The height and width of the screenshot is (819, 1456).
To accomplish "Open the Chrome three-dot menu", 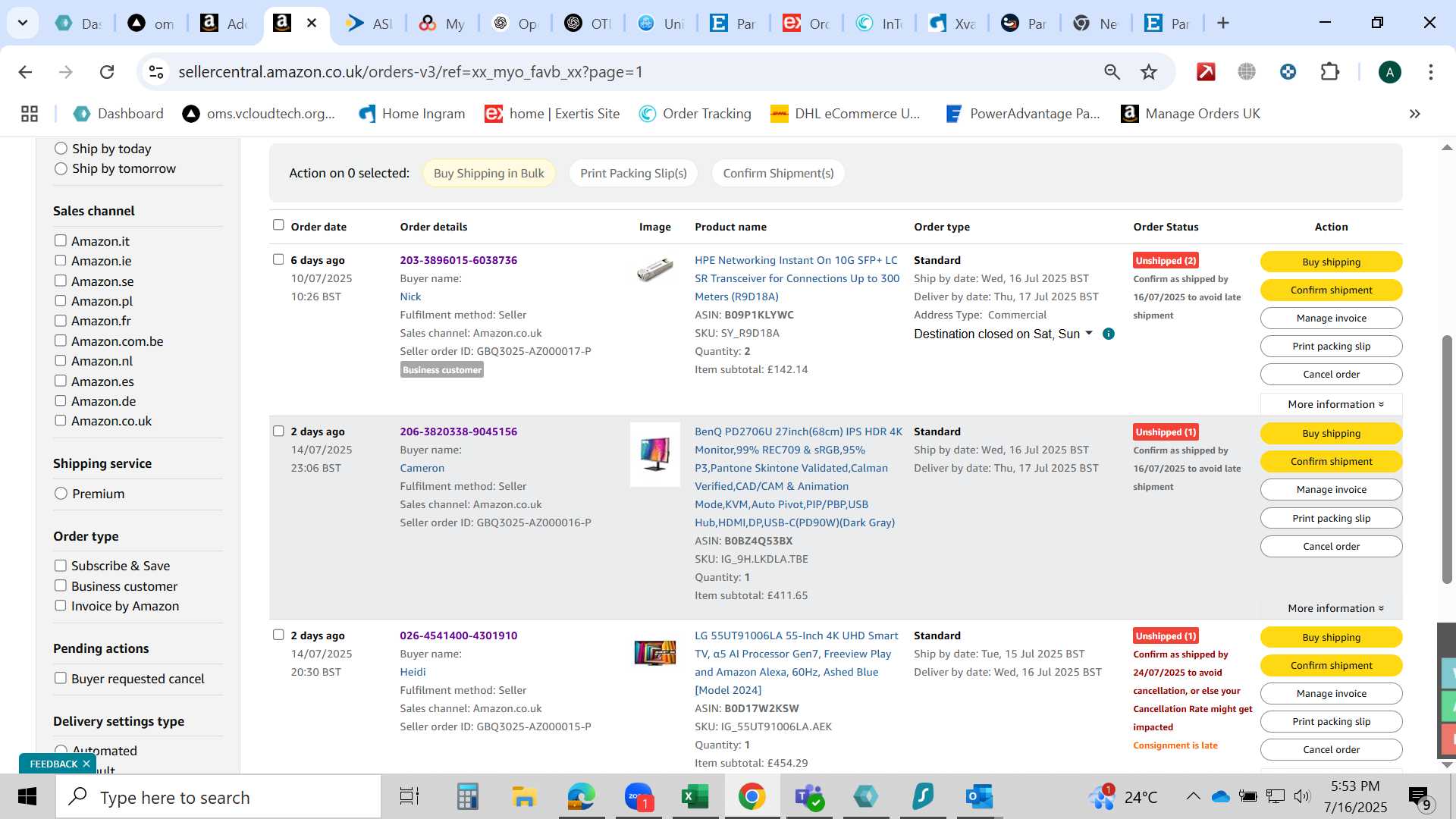I will pyautogui.click(x=1430, y=72).
